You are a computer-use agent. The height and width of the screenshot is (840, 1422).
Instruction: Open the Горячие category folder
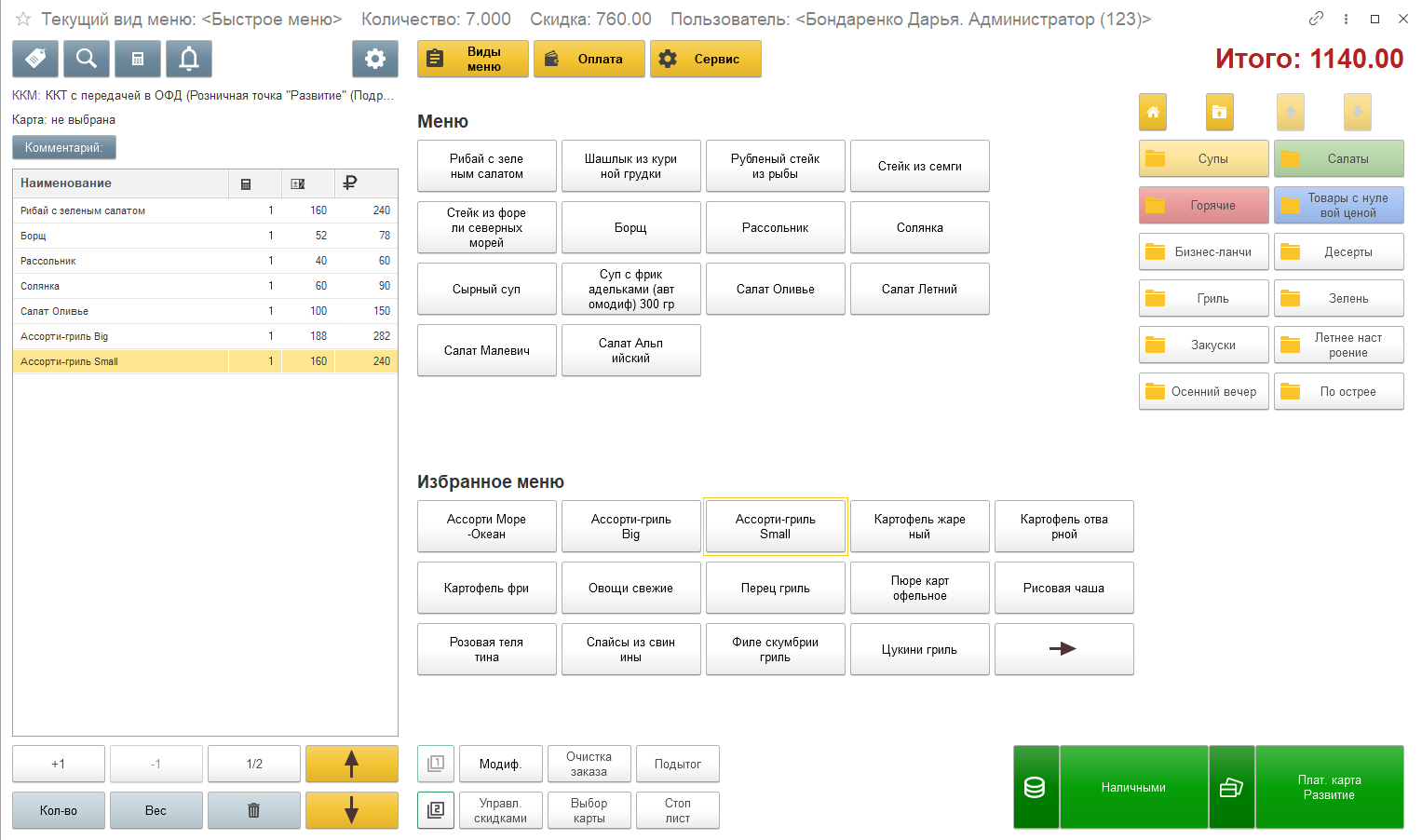coord(1203,205)
